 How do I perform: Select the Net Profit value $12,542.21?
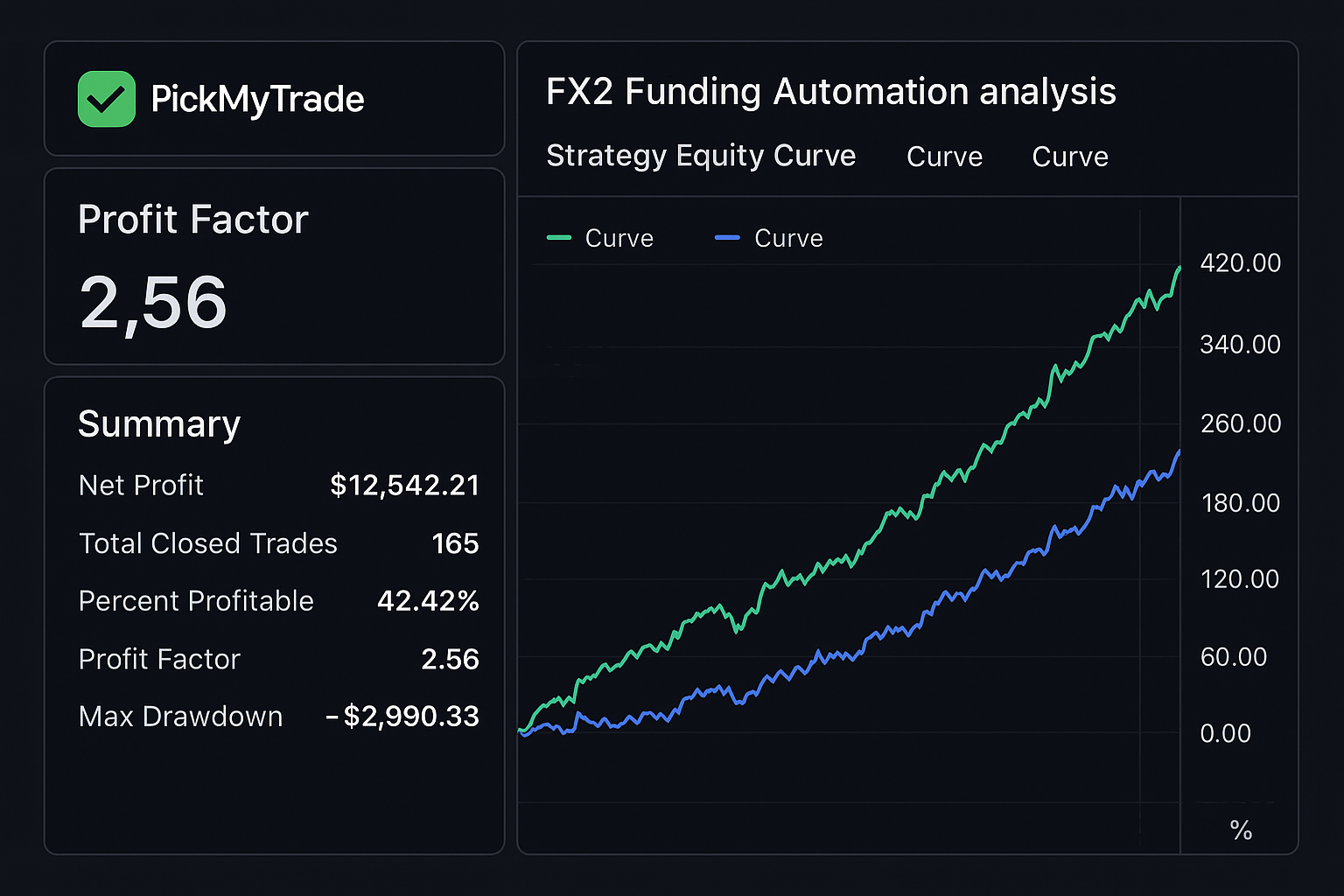pyautogui.click(x=404, y=486)
